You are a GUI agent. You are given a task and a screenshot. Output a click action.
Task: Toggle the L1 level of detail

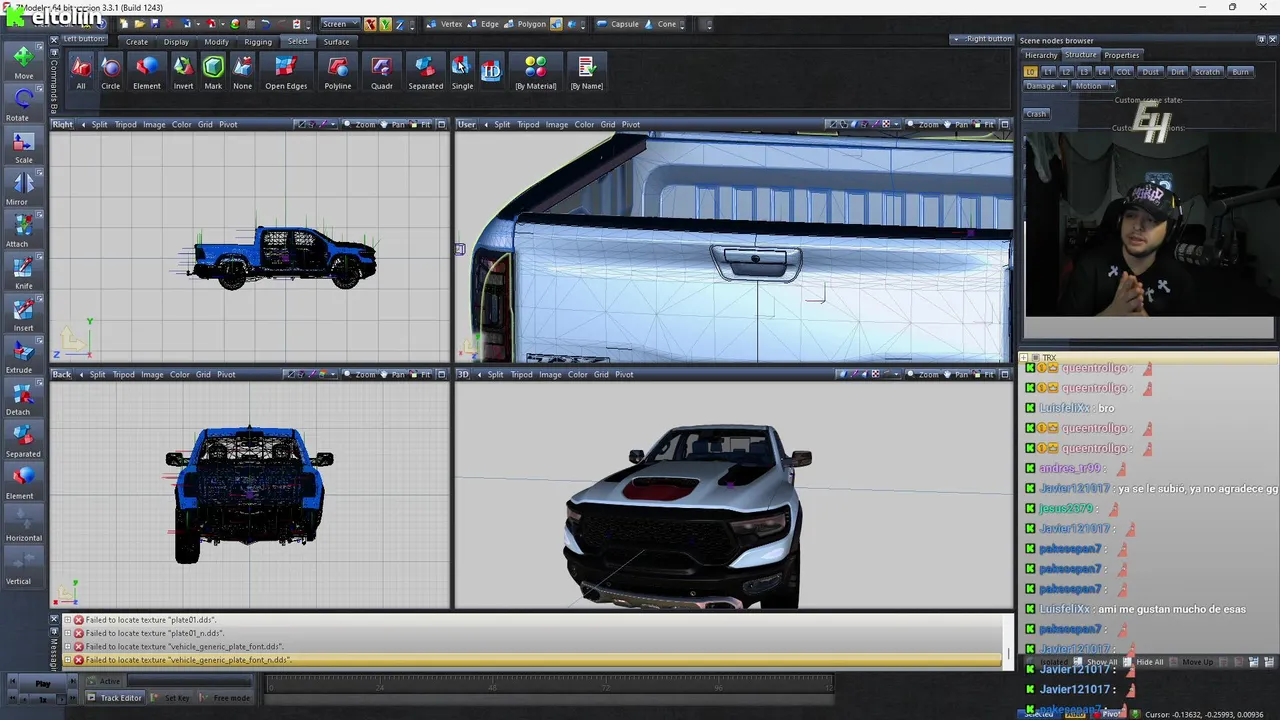click(x=1048, y=72)
